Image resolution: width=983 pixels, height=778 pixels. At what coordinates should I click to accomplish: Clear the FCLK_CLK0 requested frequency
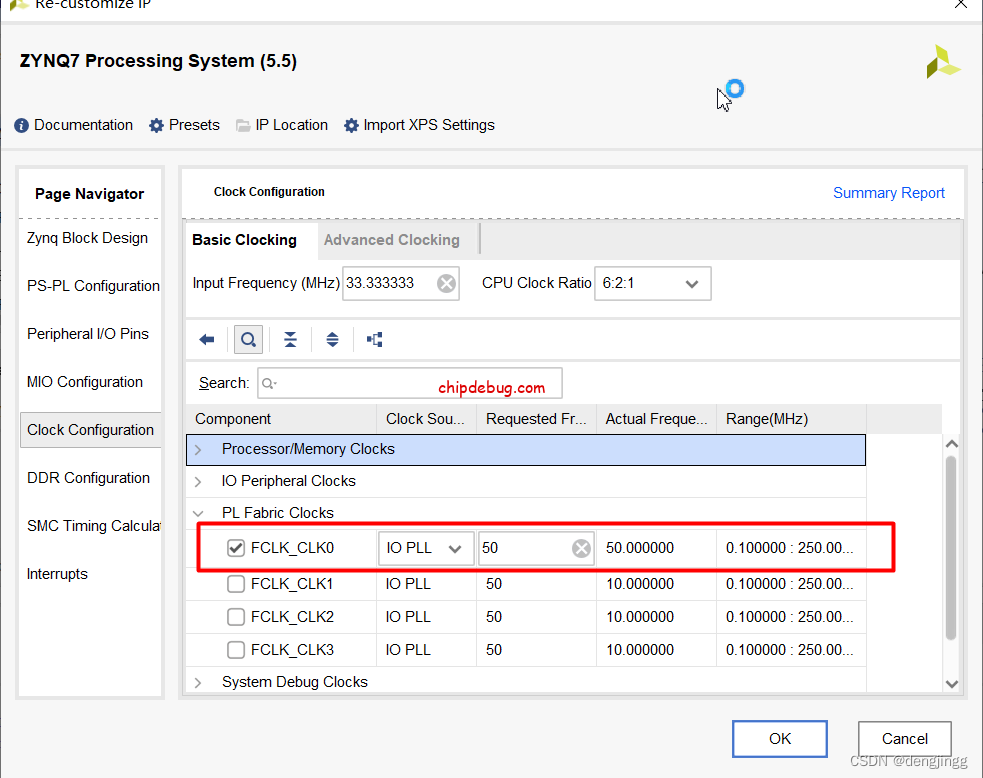pyautogui.click(x=581, y=548)
